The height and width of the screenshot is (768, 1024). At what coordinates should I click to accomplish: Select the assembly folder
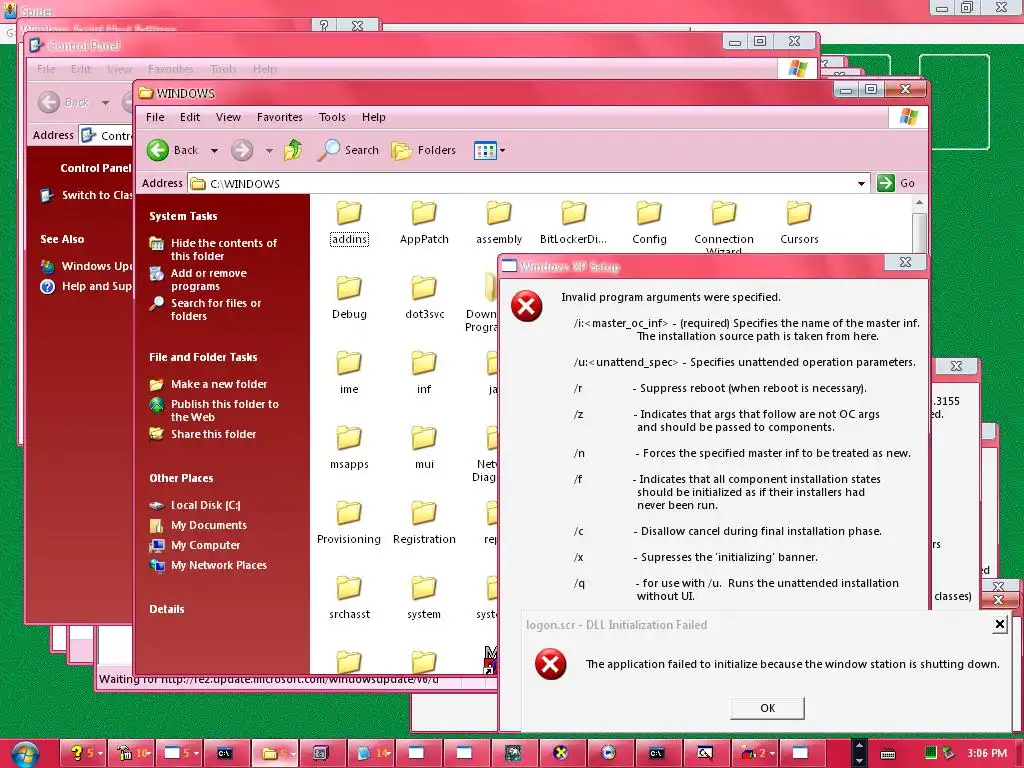(499, 222)
